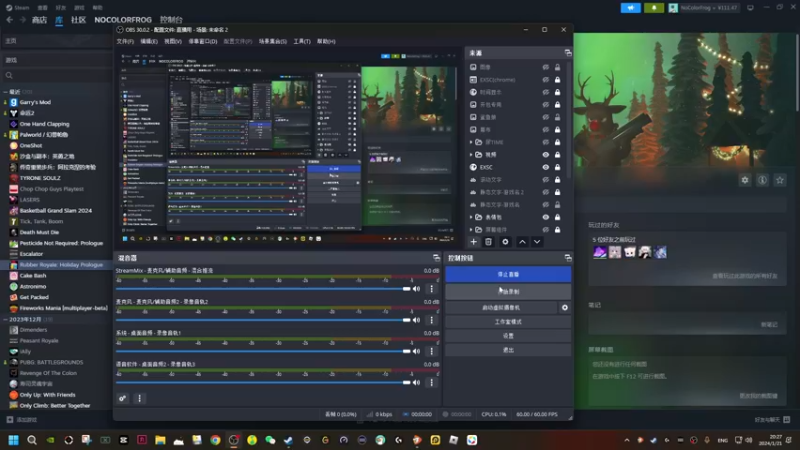Expand the last source group in the Sources list
Viewport: 800px width, 450px height.
click(471, 230)
